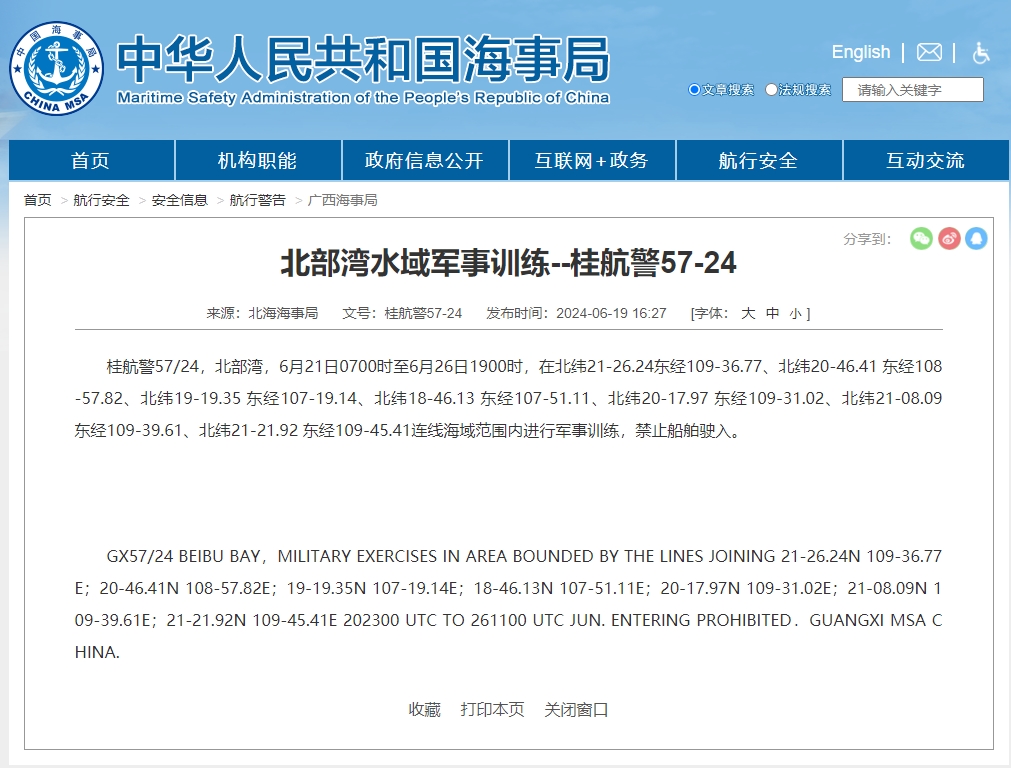
Task: Go to 互联网+政务 section
Action: 591,161
